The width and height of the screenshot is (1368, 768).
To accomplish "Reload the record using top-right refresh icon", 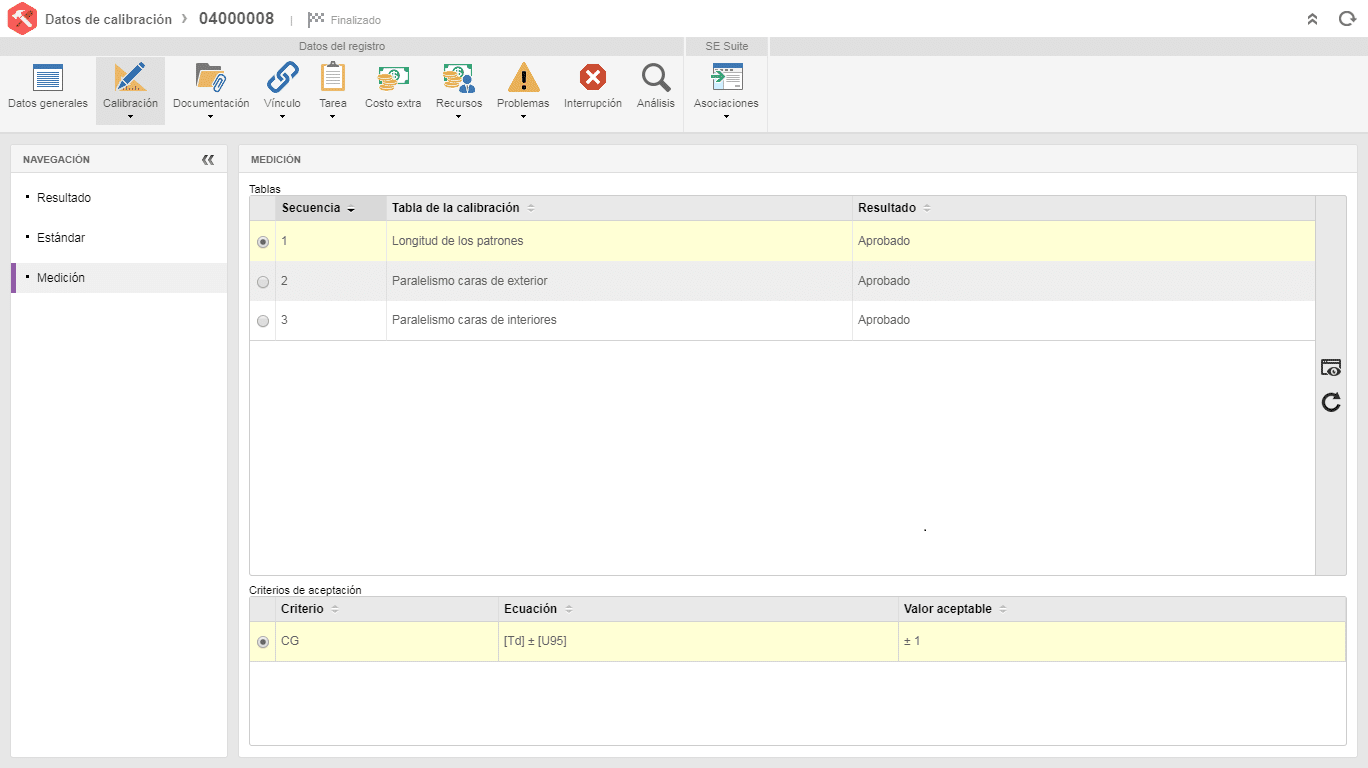I will (1347, 19).
